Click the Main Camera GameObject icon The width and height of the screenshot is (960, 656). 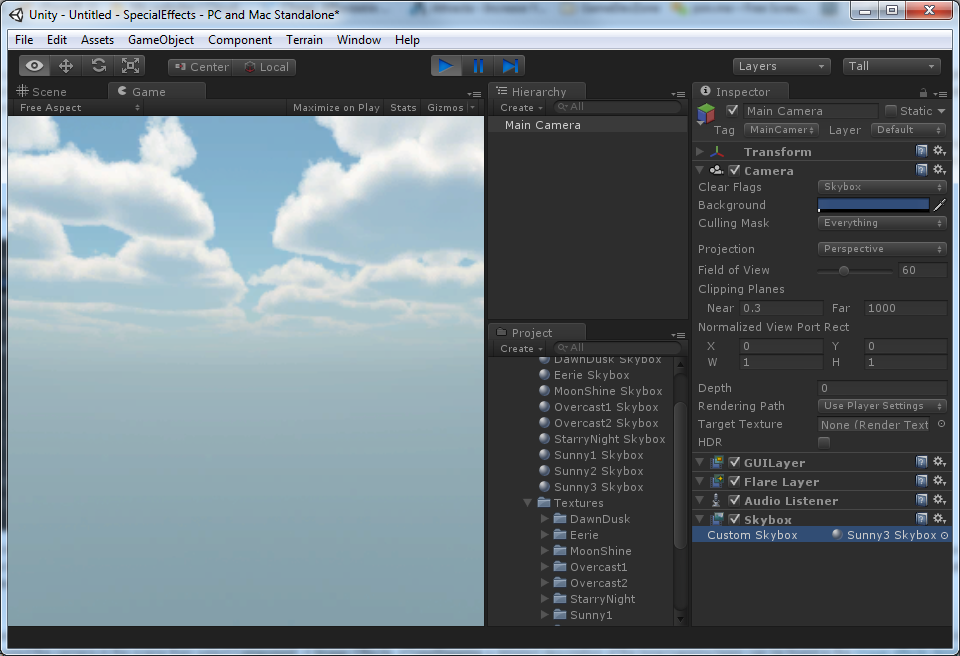[x=706, y=113]
